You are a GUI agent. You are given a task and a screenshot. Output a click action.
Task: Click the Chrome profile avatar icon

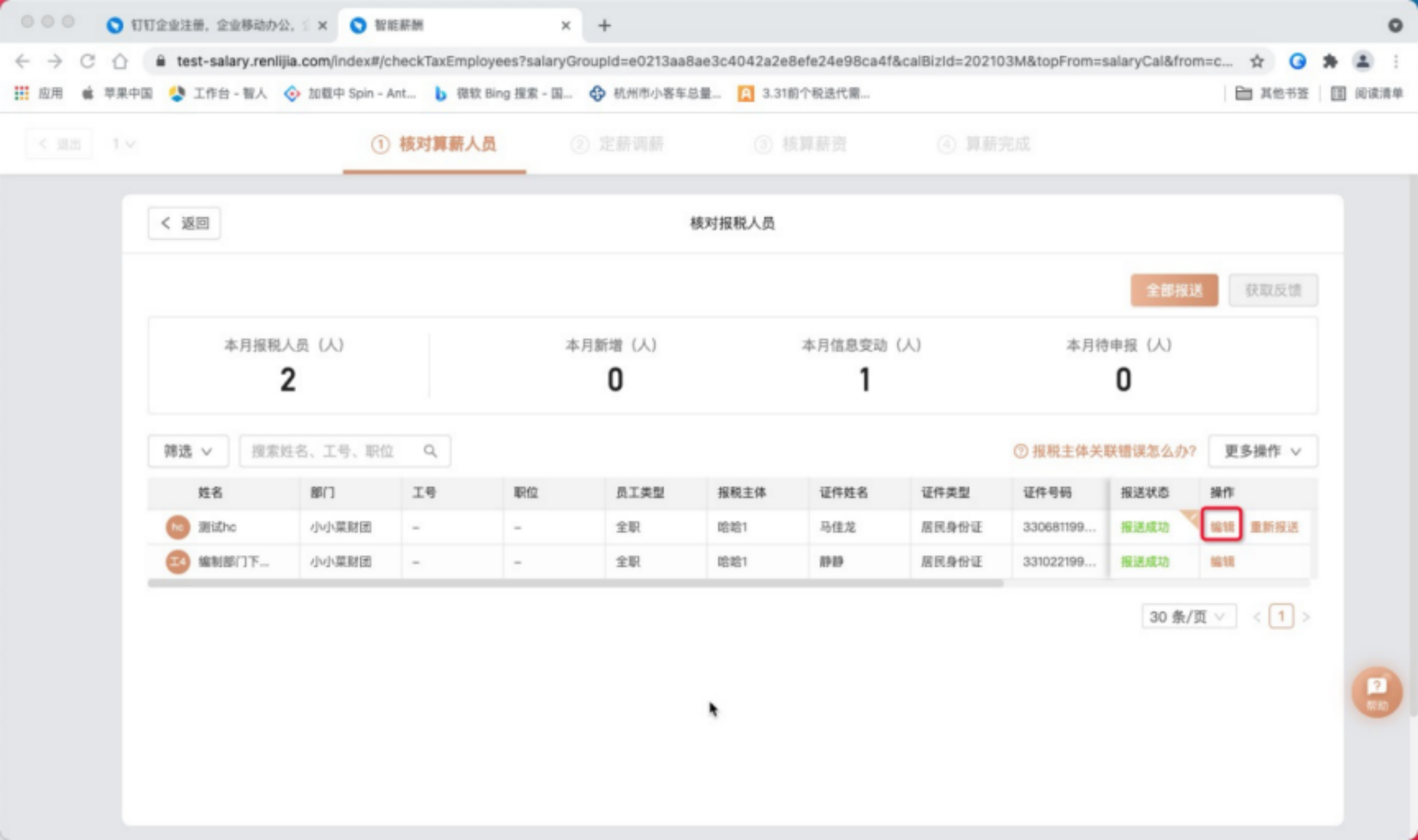coord(1363,61)
